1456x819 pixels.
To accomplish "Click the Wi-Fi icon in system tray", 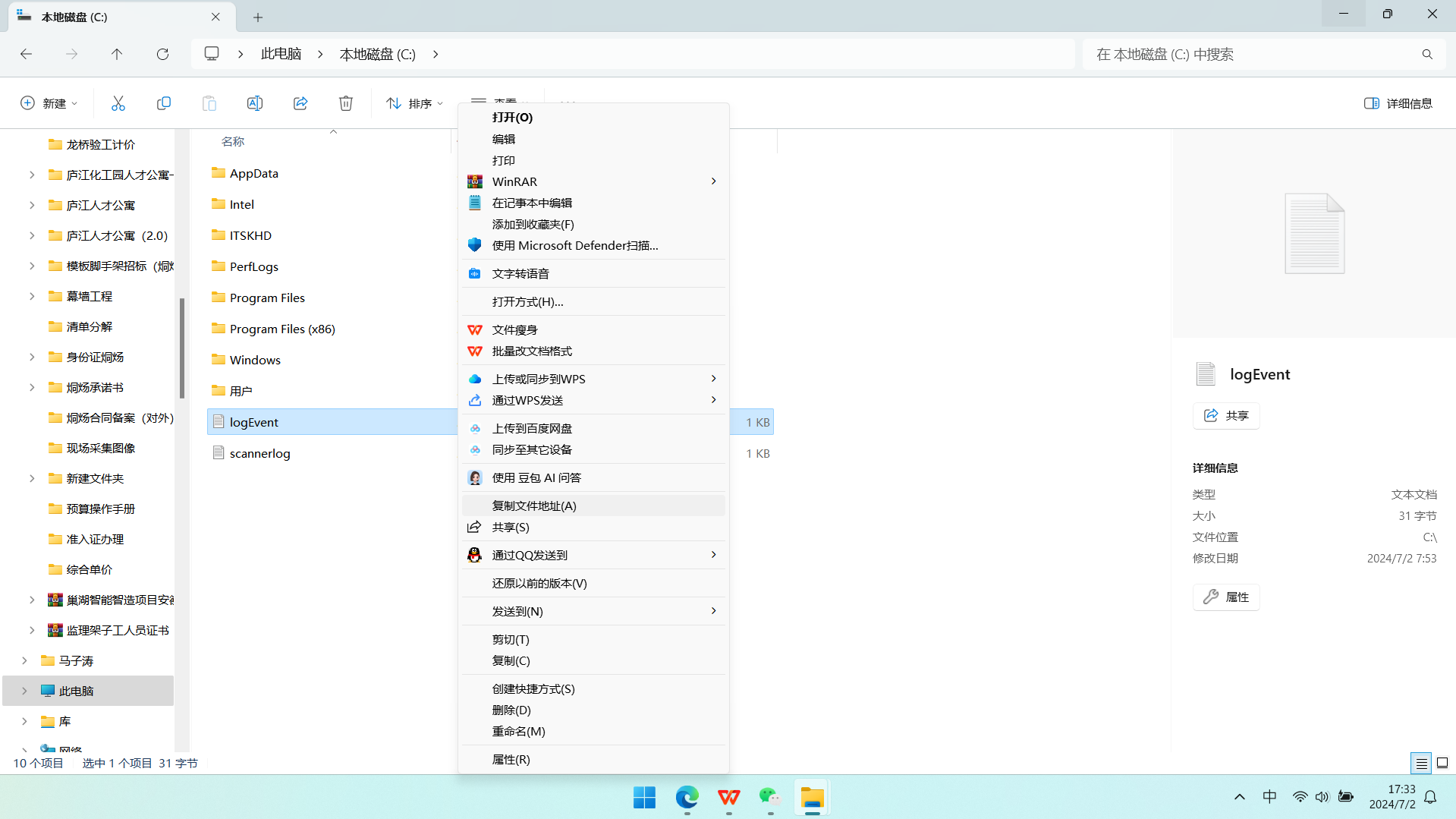I will point(1300,797).
